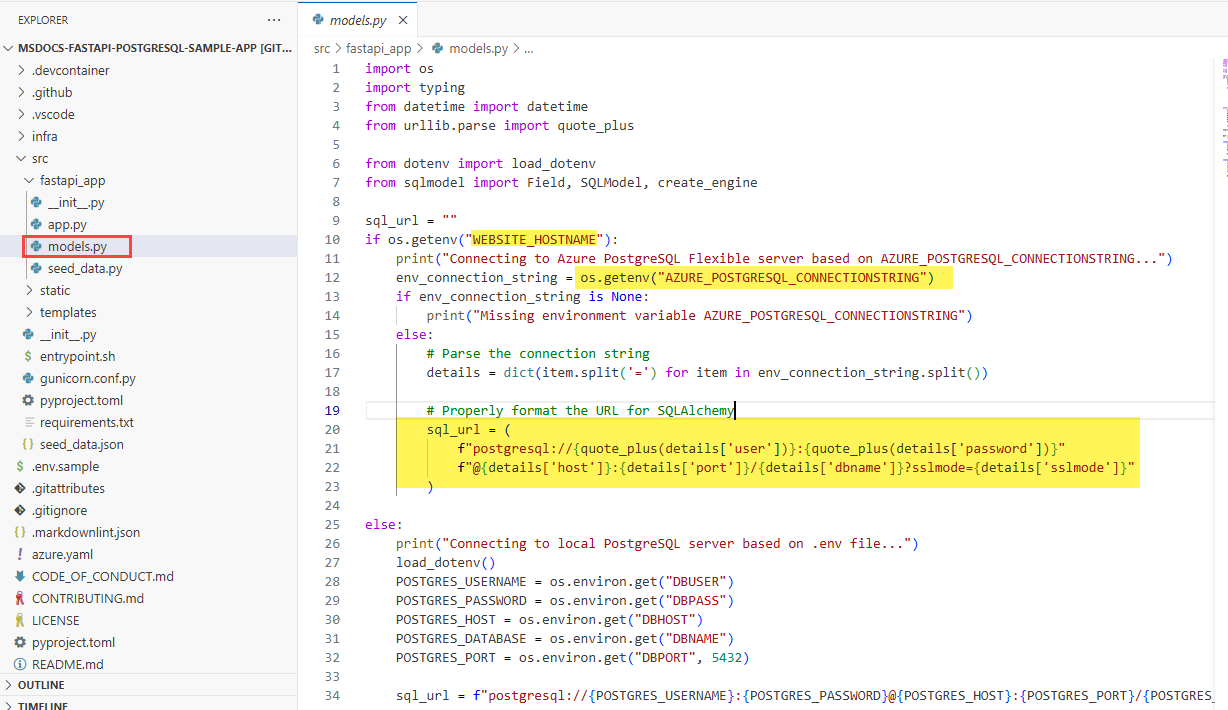Screen dimensions: 1228x710
Task: Switch to the models.py tab
Action: [x=360, y=19]
